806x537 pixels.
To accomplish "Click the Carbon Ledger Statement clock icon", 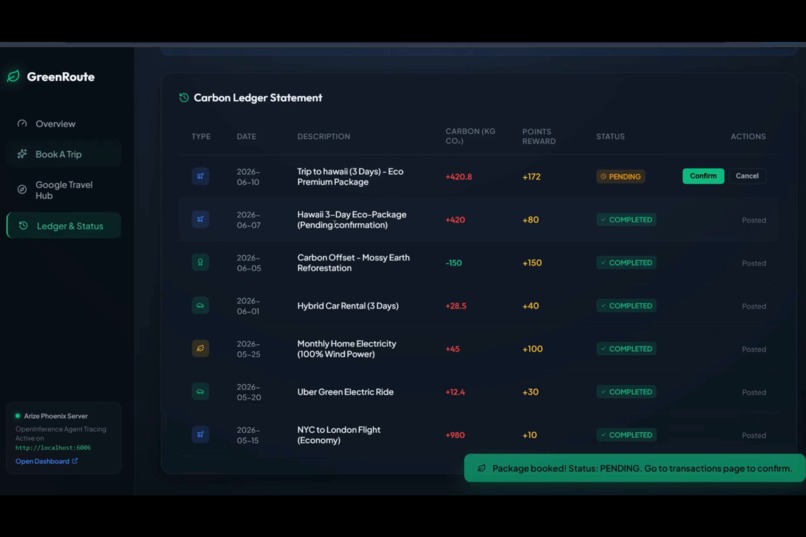I will [184, 98].
